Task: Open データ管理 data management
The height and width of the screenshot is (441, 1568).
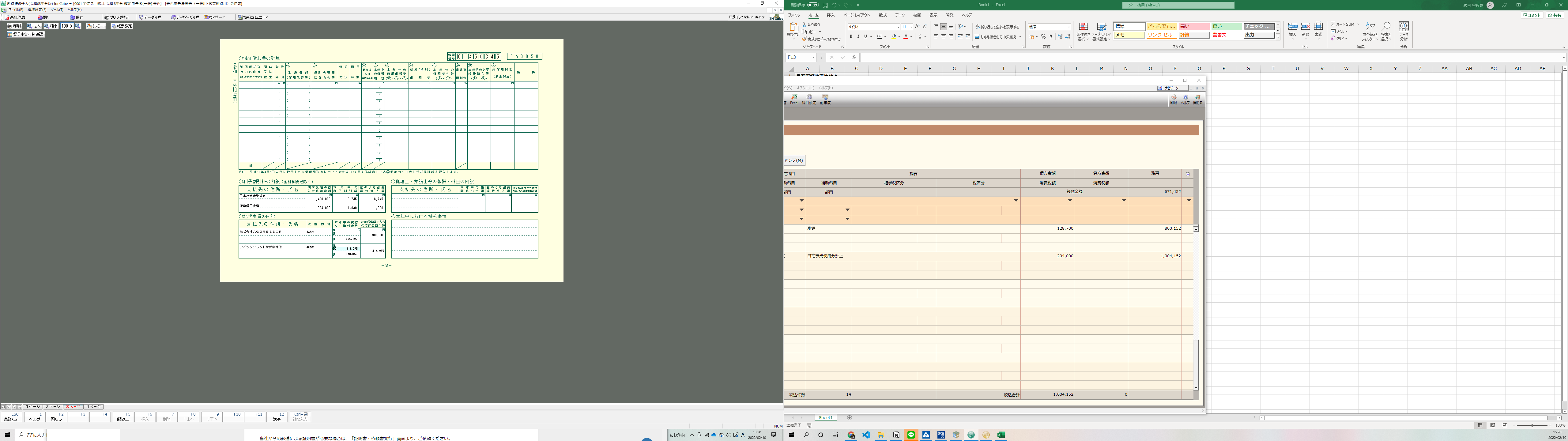Action: [150, 18]
